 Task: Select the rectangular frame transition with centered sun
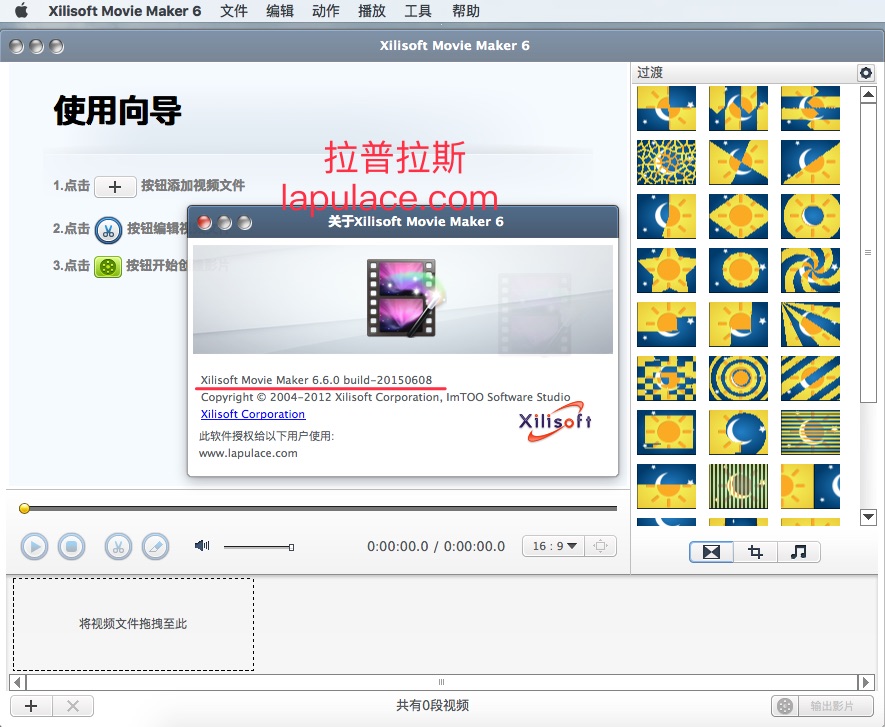point(667,432)
